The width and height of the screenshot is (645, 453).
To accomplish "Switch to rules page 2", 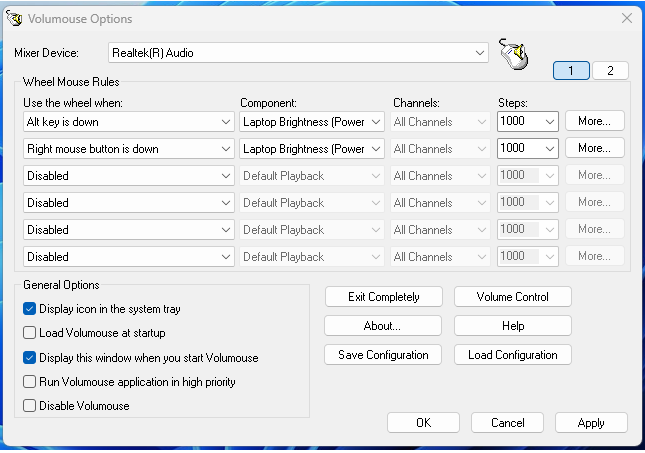I will (x=610, y=71).
